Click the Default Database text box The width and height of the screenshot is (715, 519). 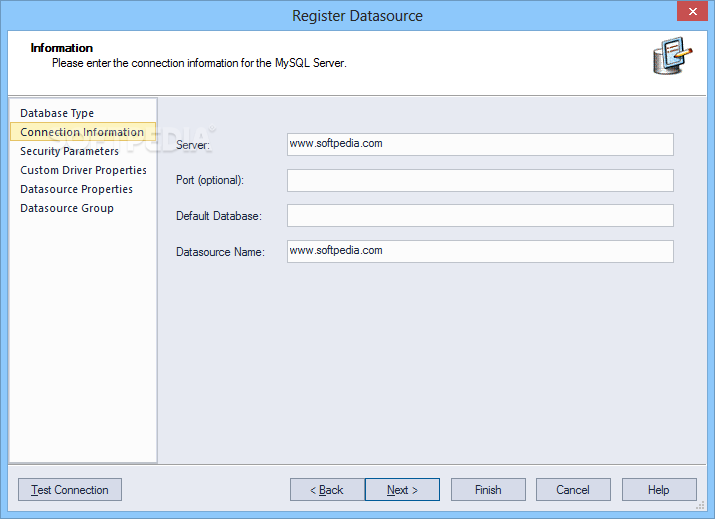479,216
